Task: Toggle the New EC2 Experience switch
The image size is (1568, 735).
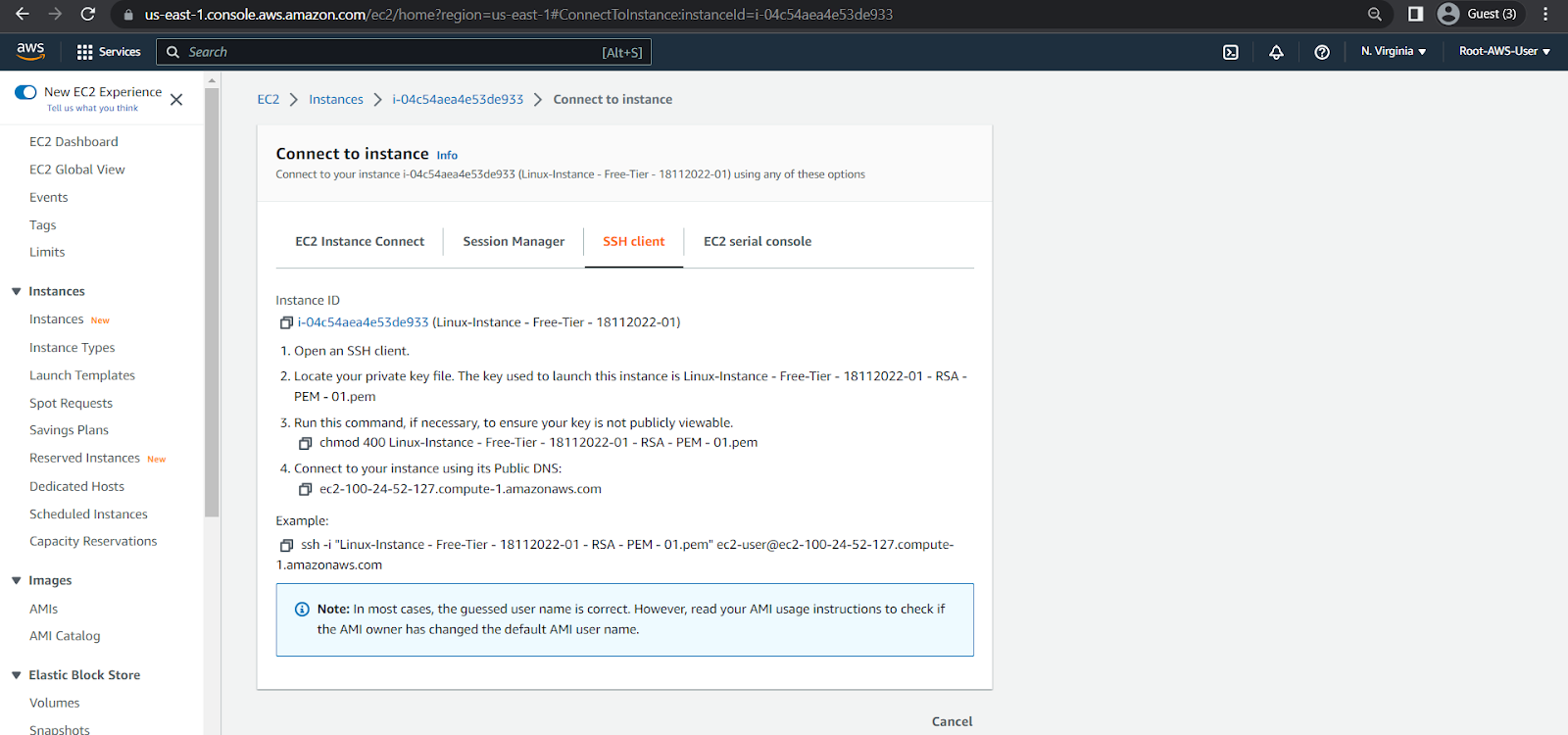Action: (x=25, y=92)
